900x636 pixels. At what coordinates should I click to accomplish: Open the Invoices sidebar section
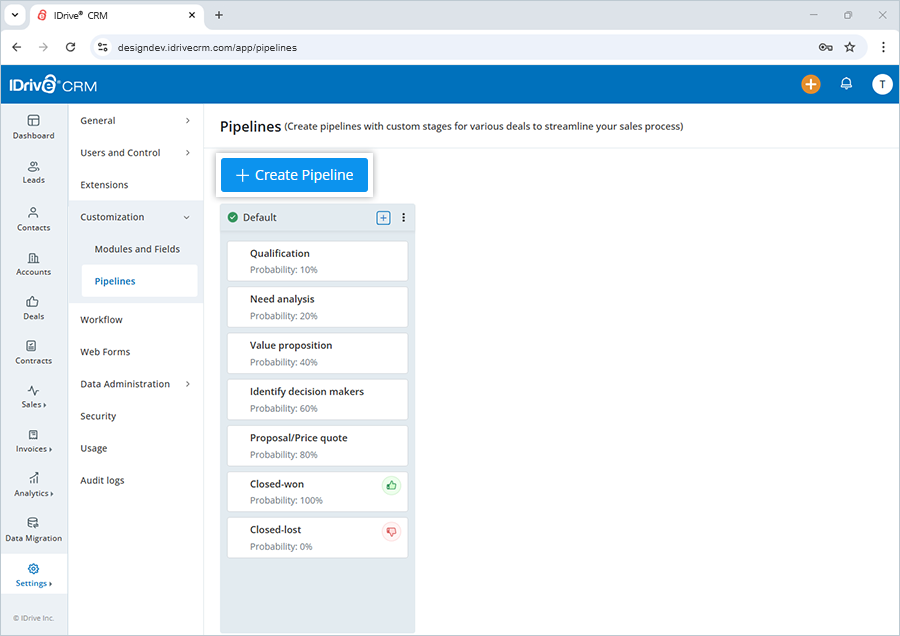pos(33,440)
